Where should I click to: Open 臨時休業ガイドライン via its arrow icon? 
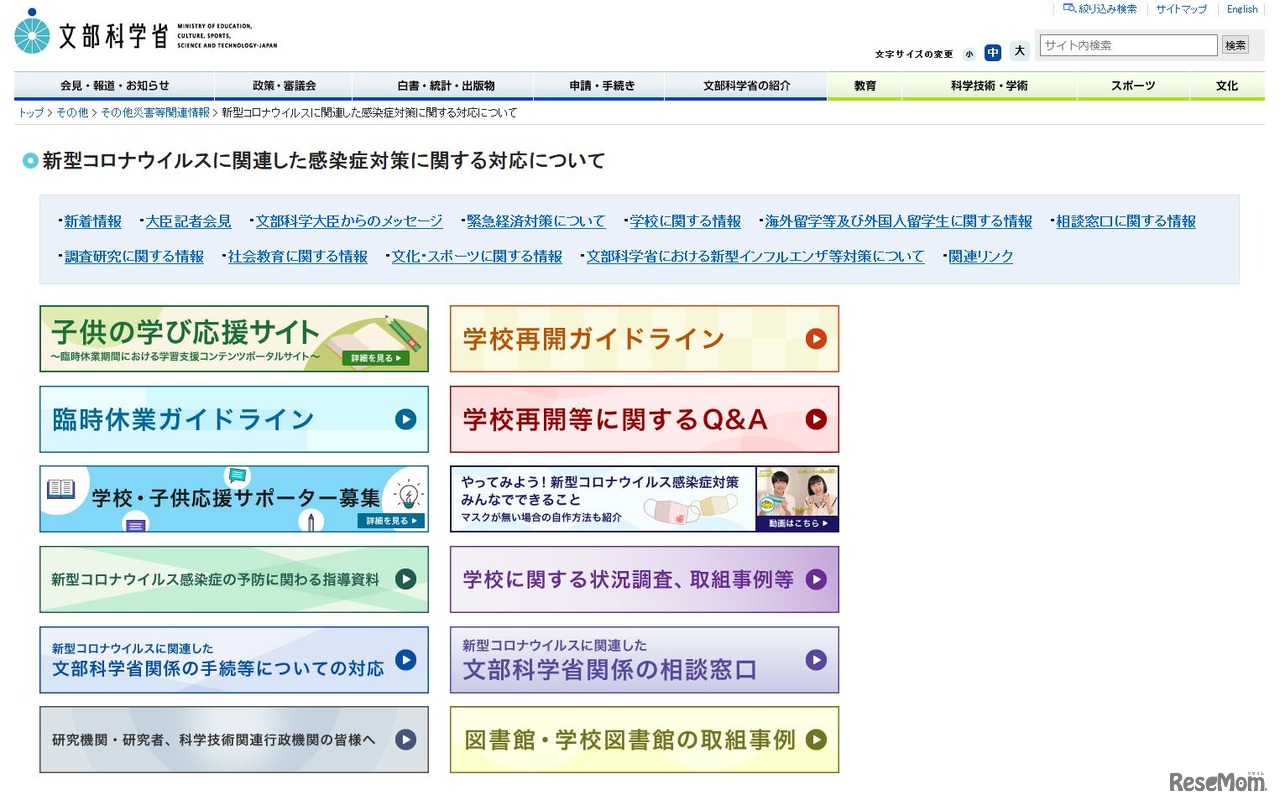[x=405, y=419]
